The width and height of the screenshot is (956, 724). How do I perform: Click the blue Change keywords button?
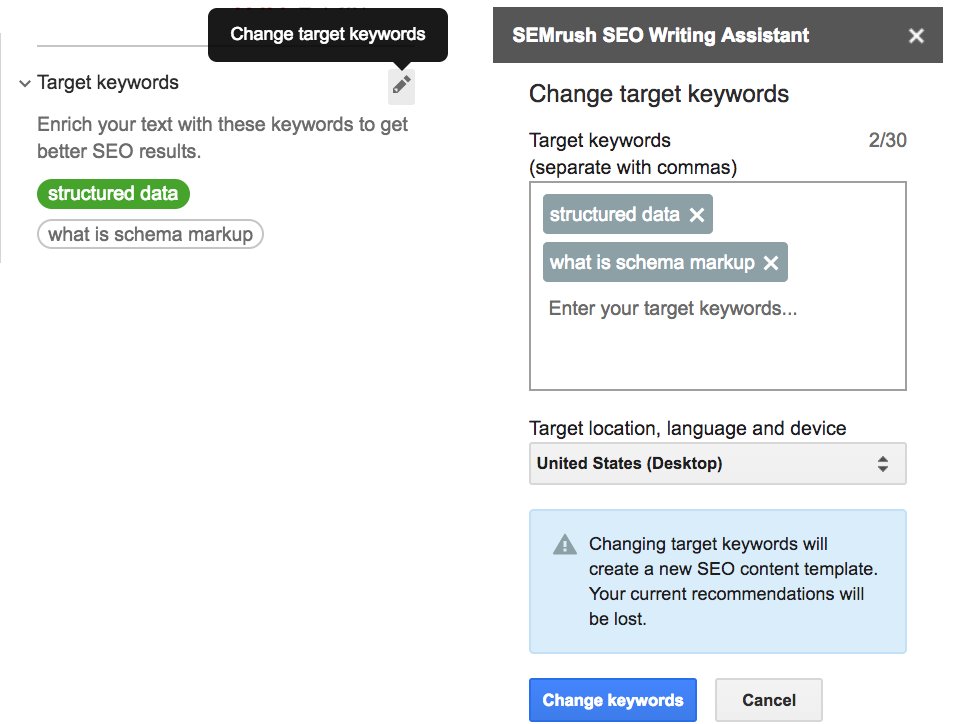pos(613,700)
